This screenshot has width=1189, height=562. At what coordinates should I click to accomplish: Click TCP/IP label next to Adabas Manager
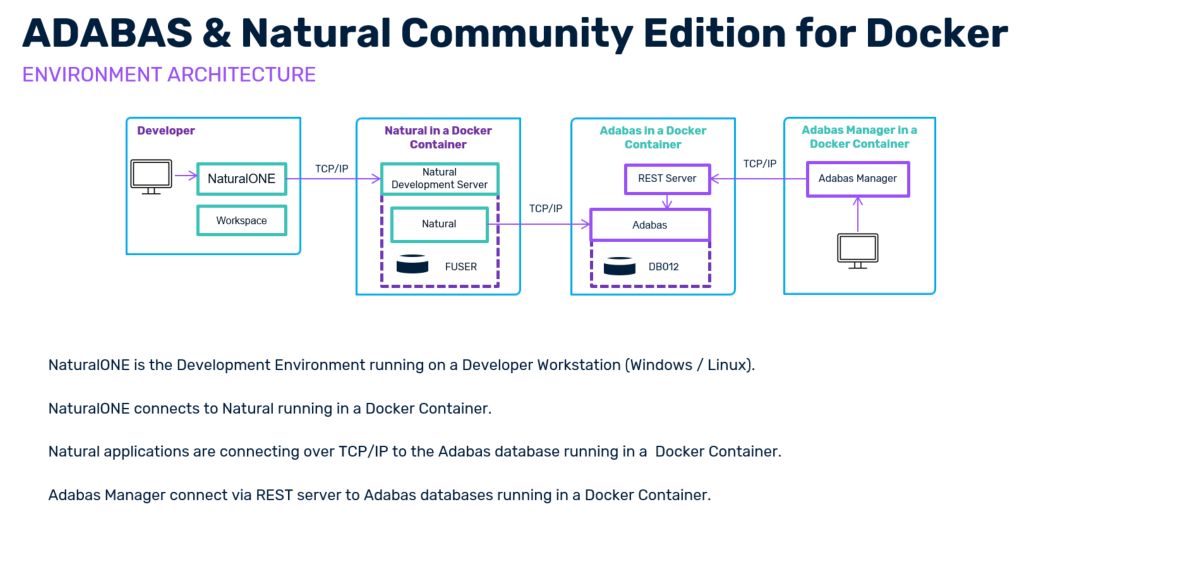pos(760,163)
